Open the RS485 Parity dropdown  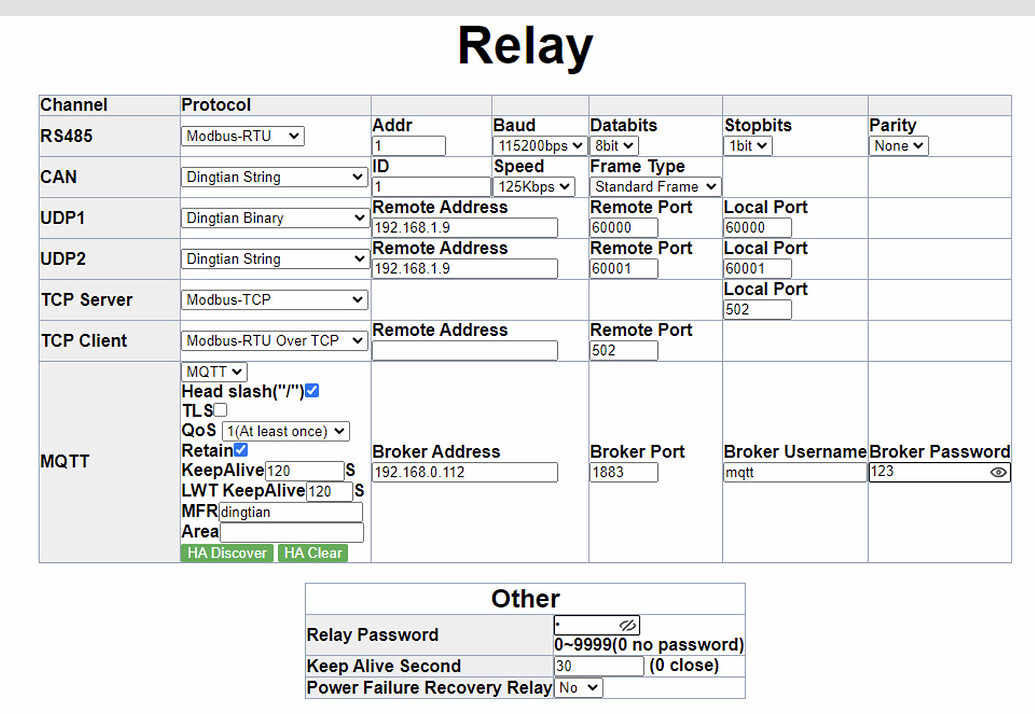click(898, 145)
